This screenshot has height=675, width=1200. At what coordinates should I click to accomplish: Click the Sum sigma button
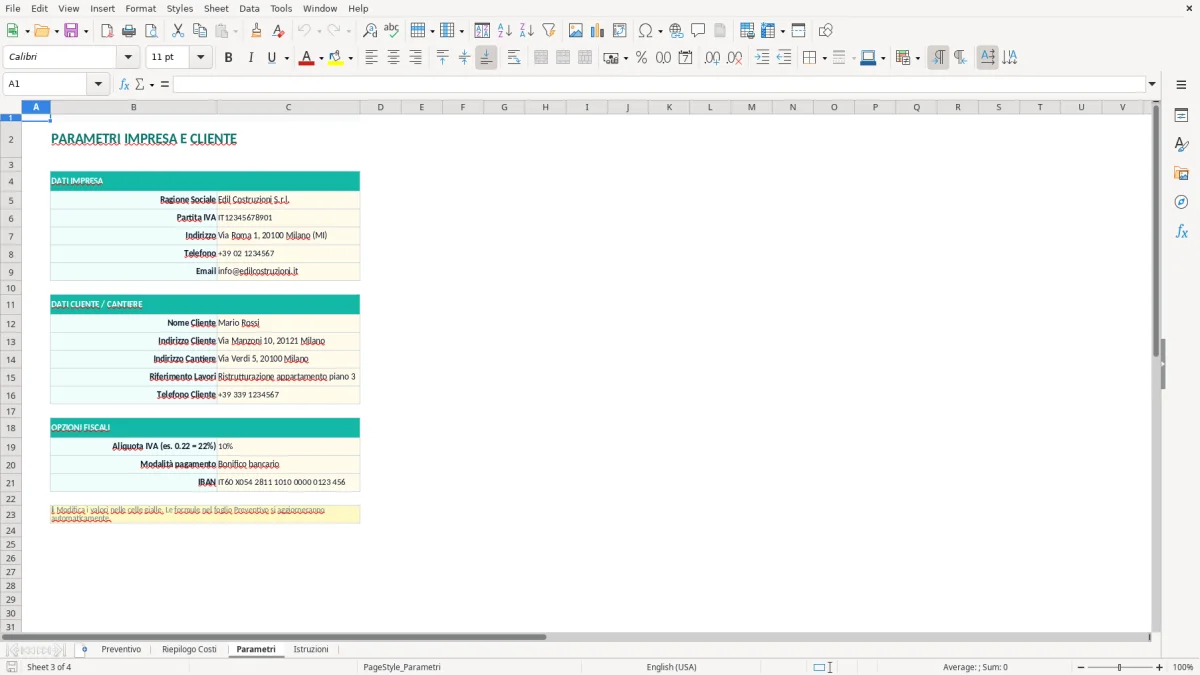[x=139, y=84]
